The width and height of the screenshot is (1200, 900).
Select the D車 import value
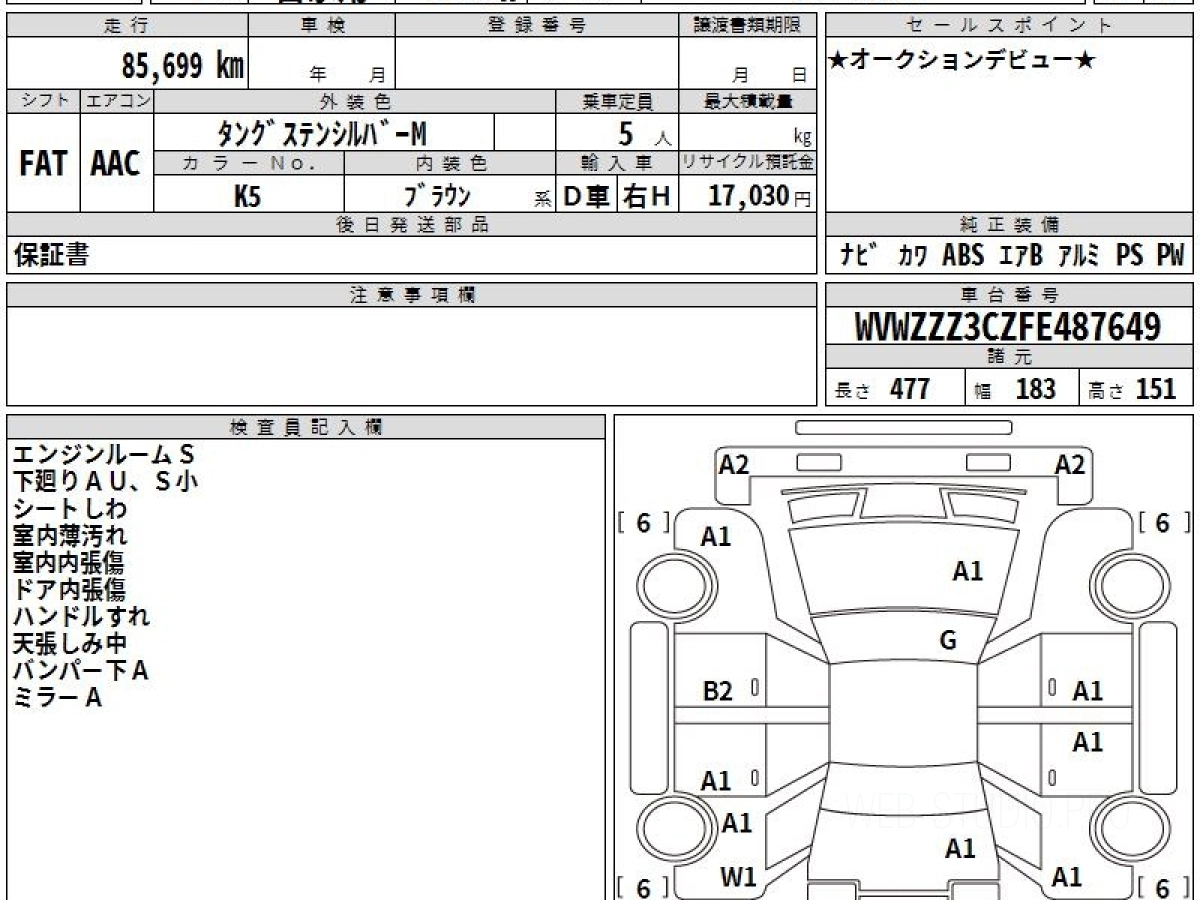(x=587, y=196)
